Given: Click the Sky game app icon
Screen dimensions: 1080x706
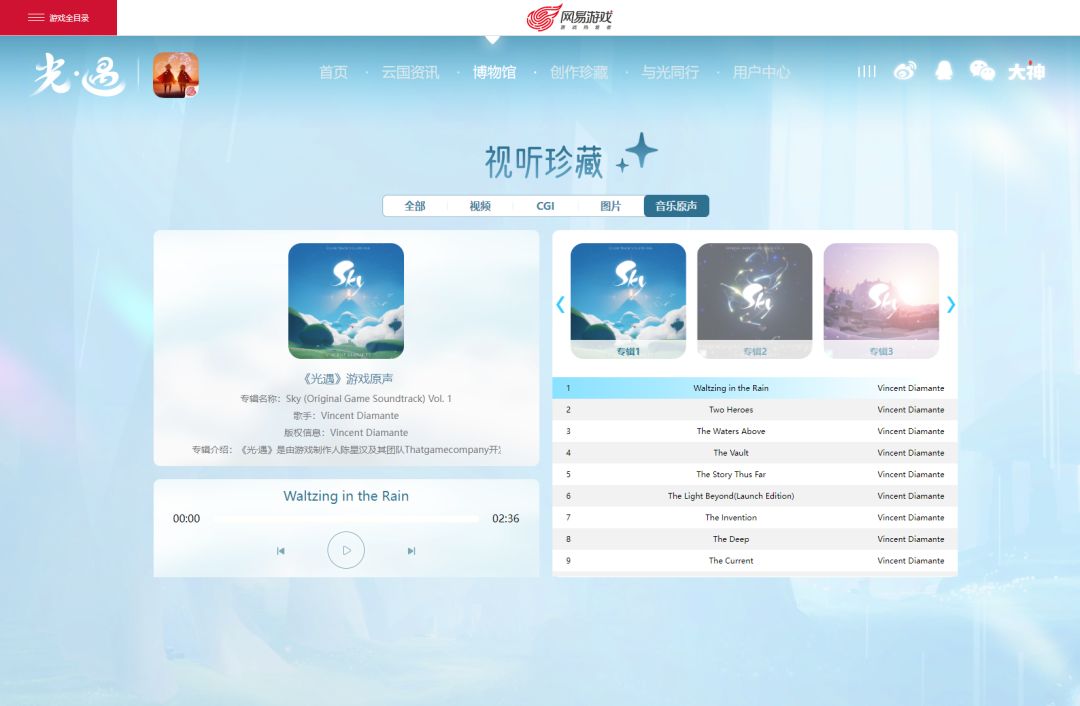Looking at the screenshot, I should click(x=176, y=74).
